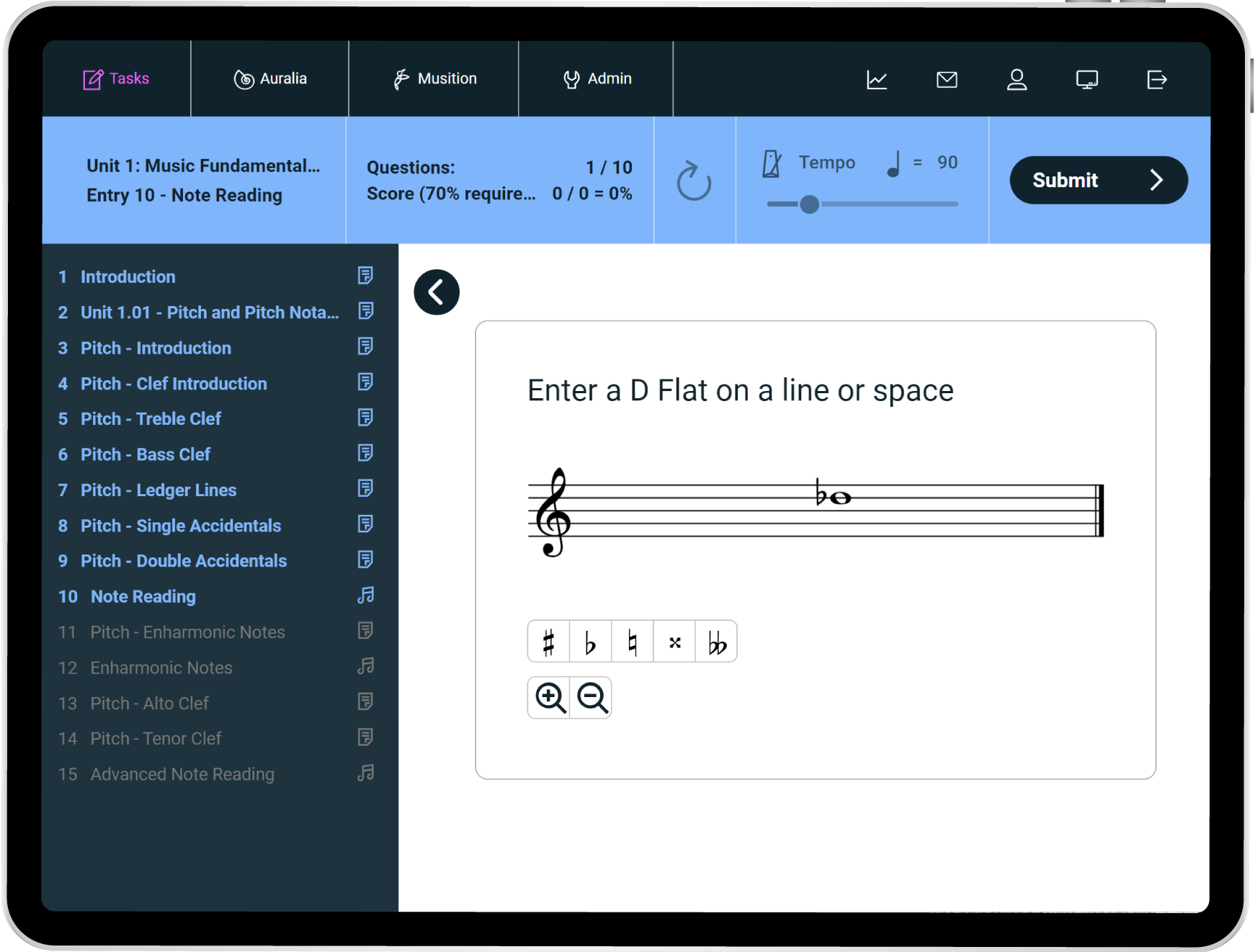Zoom out of the music staff
This screenshot has height=952, width=1255.
(591, 697)
